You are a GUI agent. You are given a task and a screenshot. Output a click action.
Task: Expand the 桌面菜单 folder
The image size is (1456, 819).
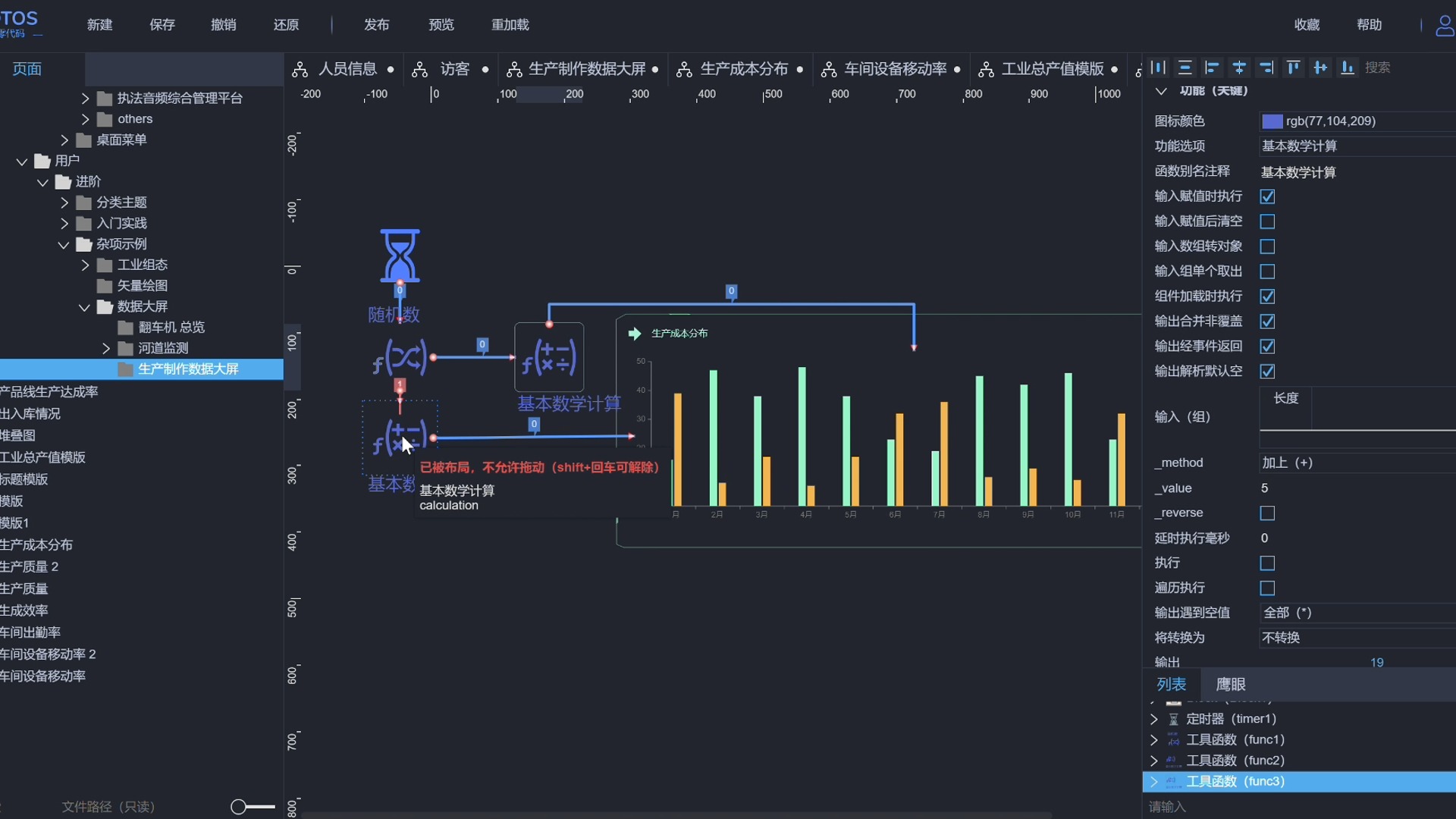[x=64, y=140]
